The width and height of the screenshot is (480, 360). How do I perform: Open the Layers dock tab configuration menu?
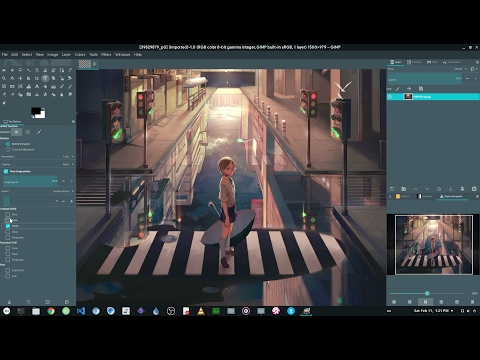(x=477, y=62)
